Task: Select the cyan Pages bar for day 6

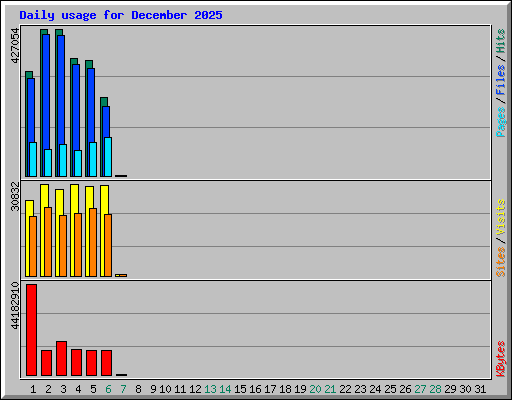Action: click(108, 157)
